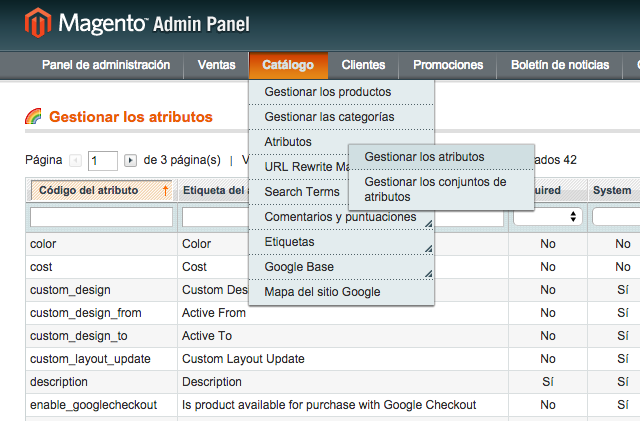This screenshot has width=640, height=421.
Task: Select Mapa del sitio Google
Action: click(341, 292)
